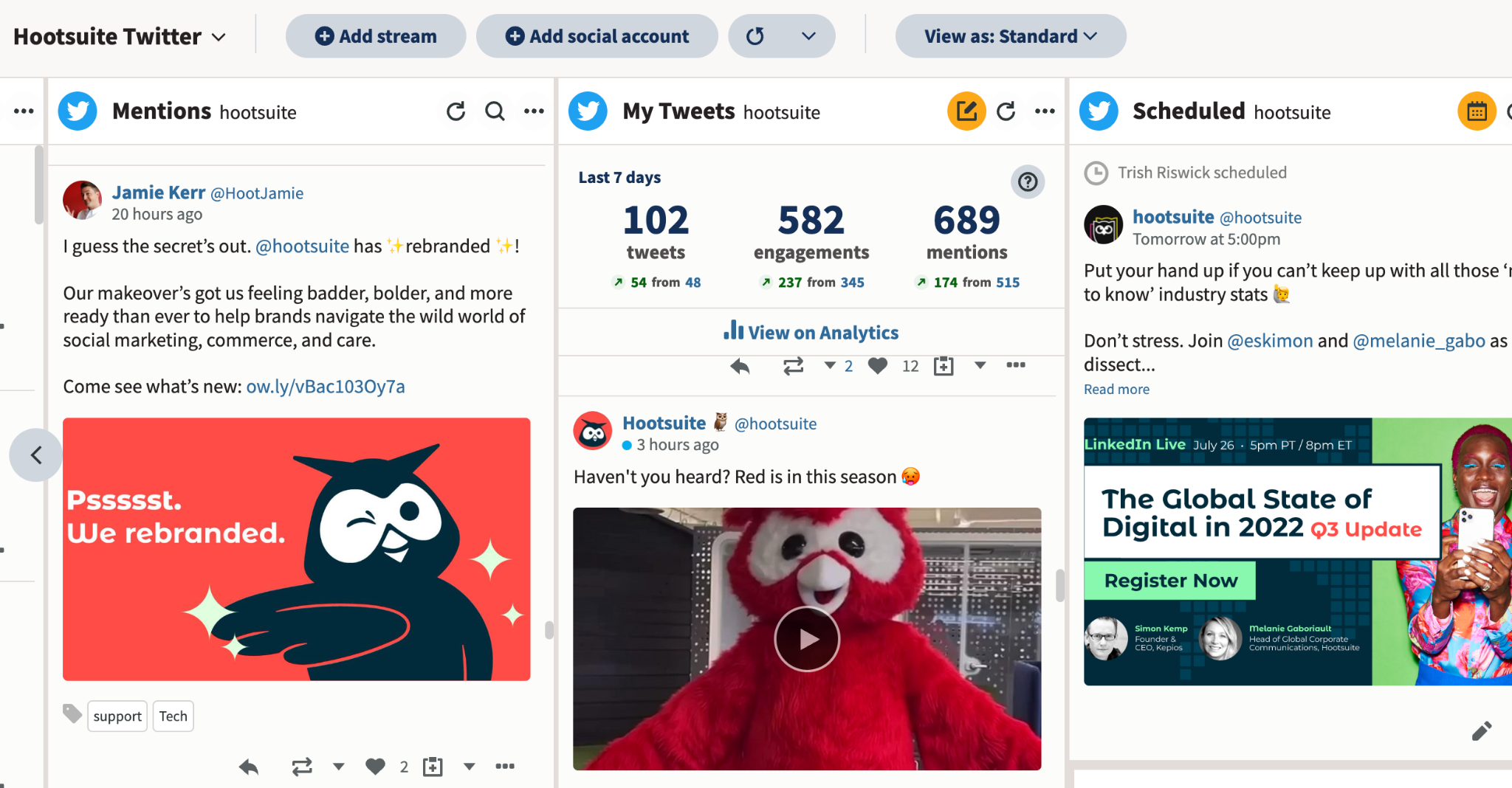1512x788 pixels.
Task: Search within the Mentions stream
Action: pos(495,111)
